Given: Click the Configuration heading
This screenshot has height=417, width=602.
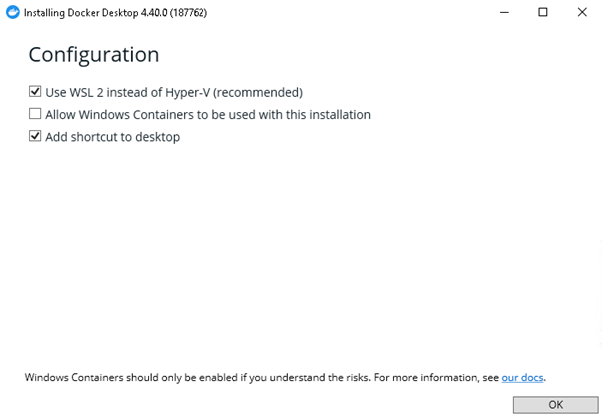Looking at the screenshot, I should coord(94,55).
